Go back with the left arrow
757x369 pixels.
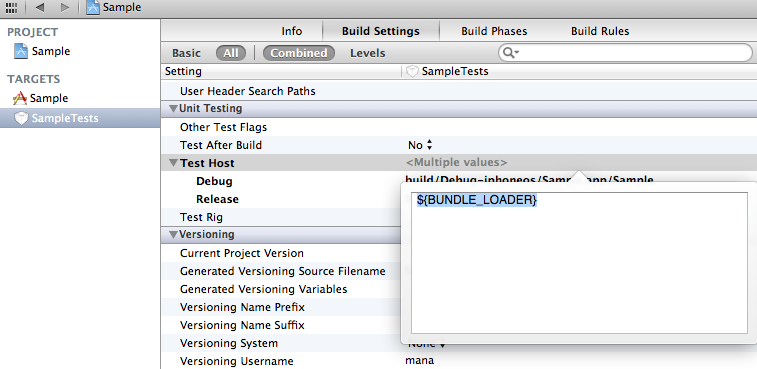[40, 7]
